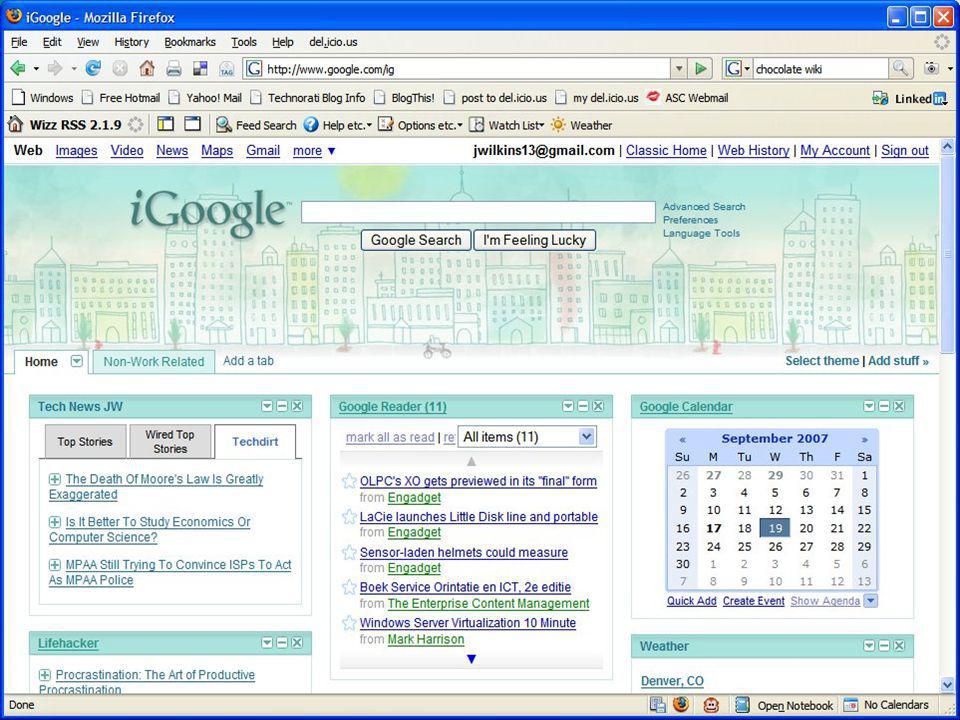Expand Is It Better To Study Economics story
The width and height of the screenshot is (960, 720).
click(x=54, y=522)
